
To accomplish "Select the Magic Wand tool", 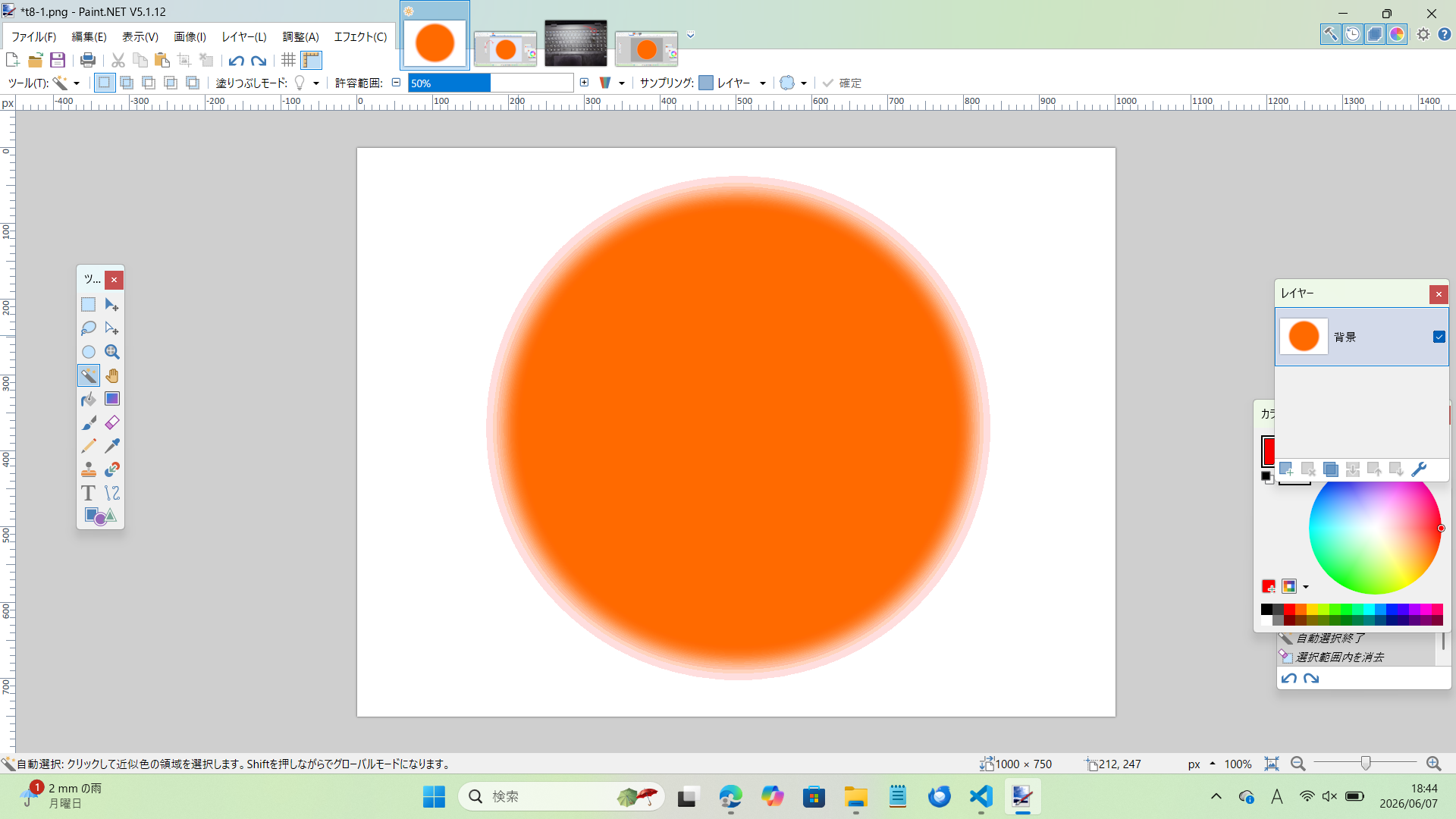I will pos(89,375).
